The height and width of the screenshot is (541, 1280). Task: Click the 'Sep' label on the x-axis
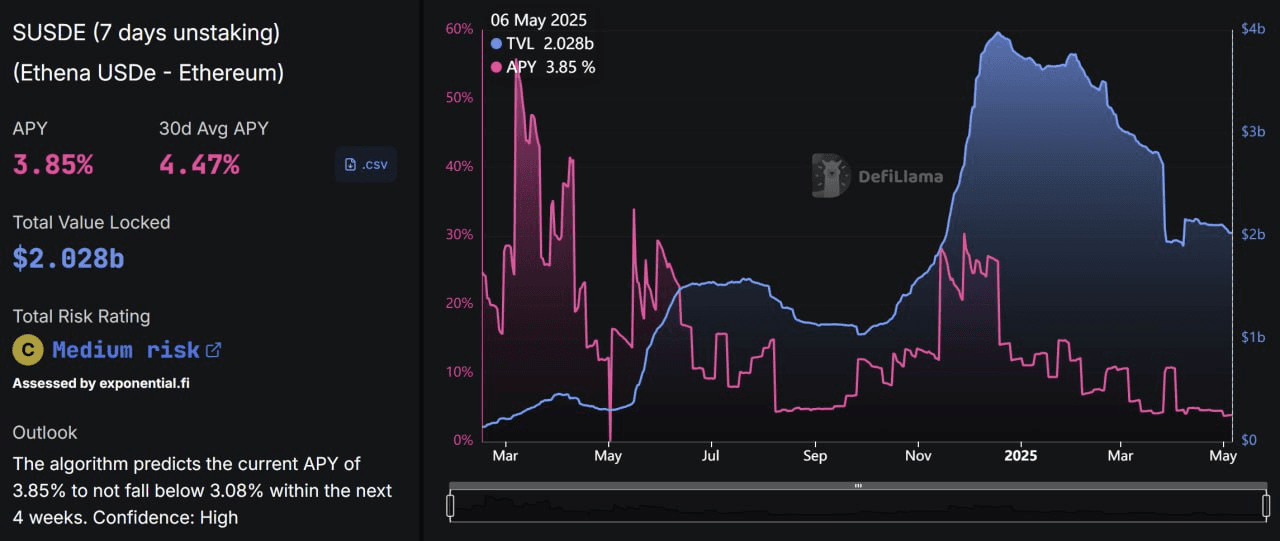(815, 456)
